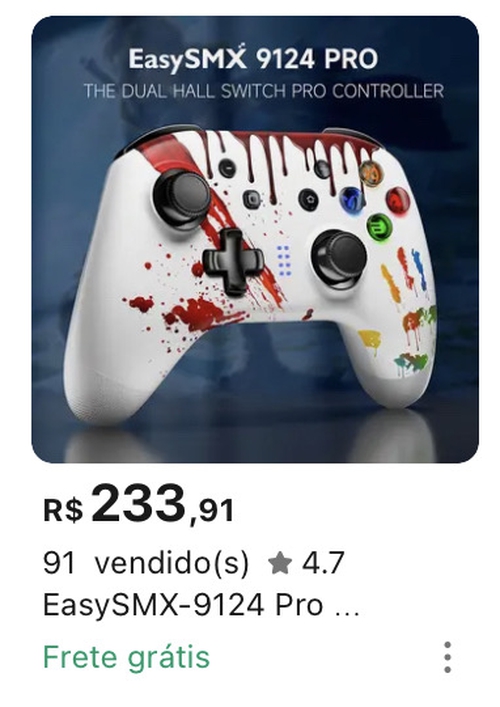Click the minus button on the controller
Viewport: 500px width, 707px height.
pyautogui.click(x=228, y=169)
